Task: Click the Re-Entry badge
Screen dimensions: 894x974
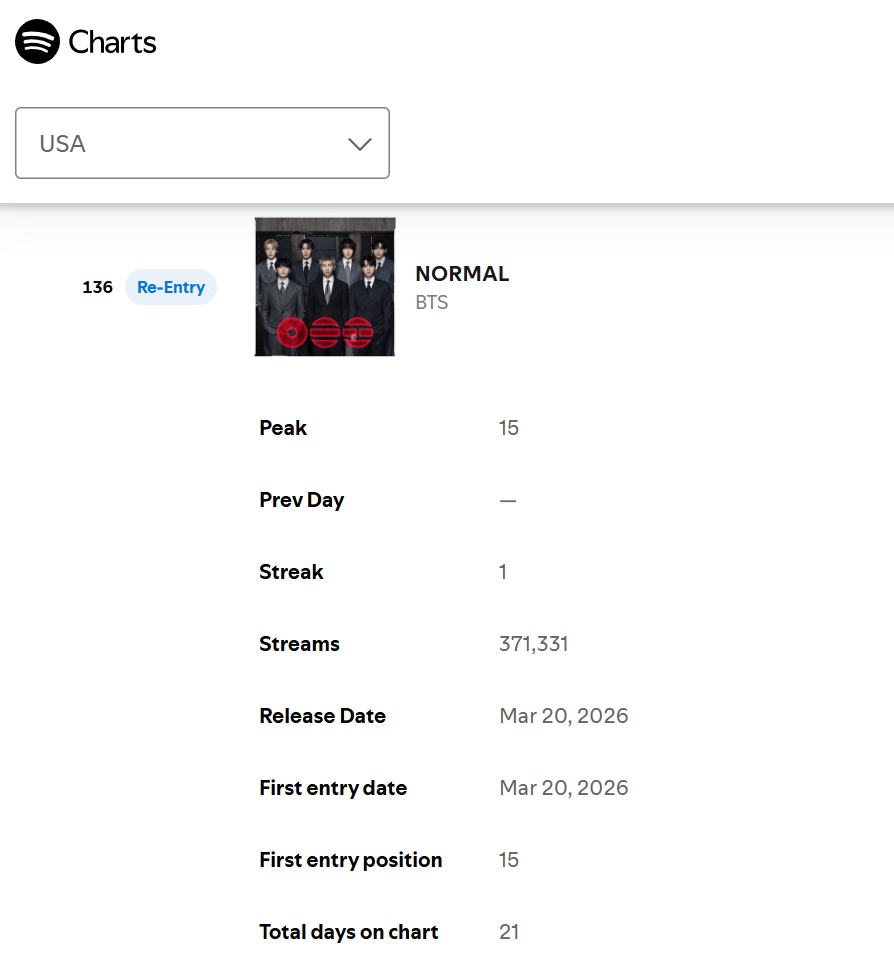Action: (171, 287)
